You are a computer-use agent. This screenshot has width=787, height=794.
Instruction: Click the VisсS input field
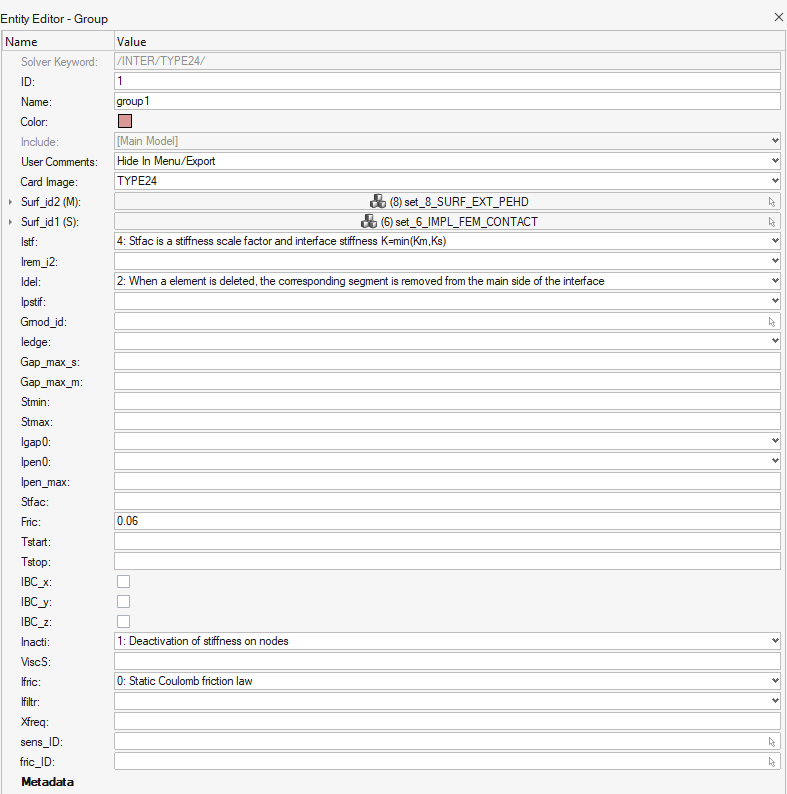447,661
